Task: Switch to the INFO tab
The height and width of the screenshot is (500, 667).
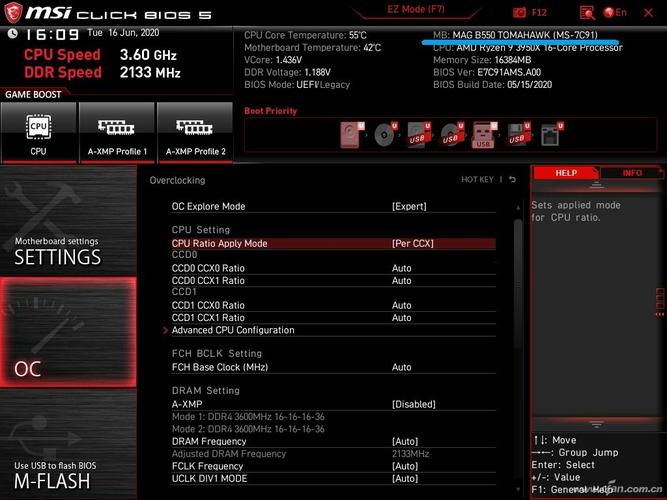Action: [x=632, y=173]
